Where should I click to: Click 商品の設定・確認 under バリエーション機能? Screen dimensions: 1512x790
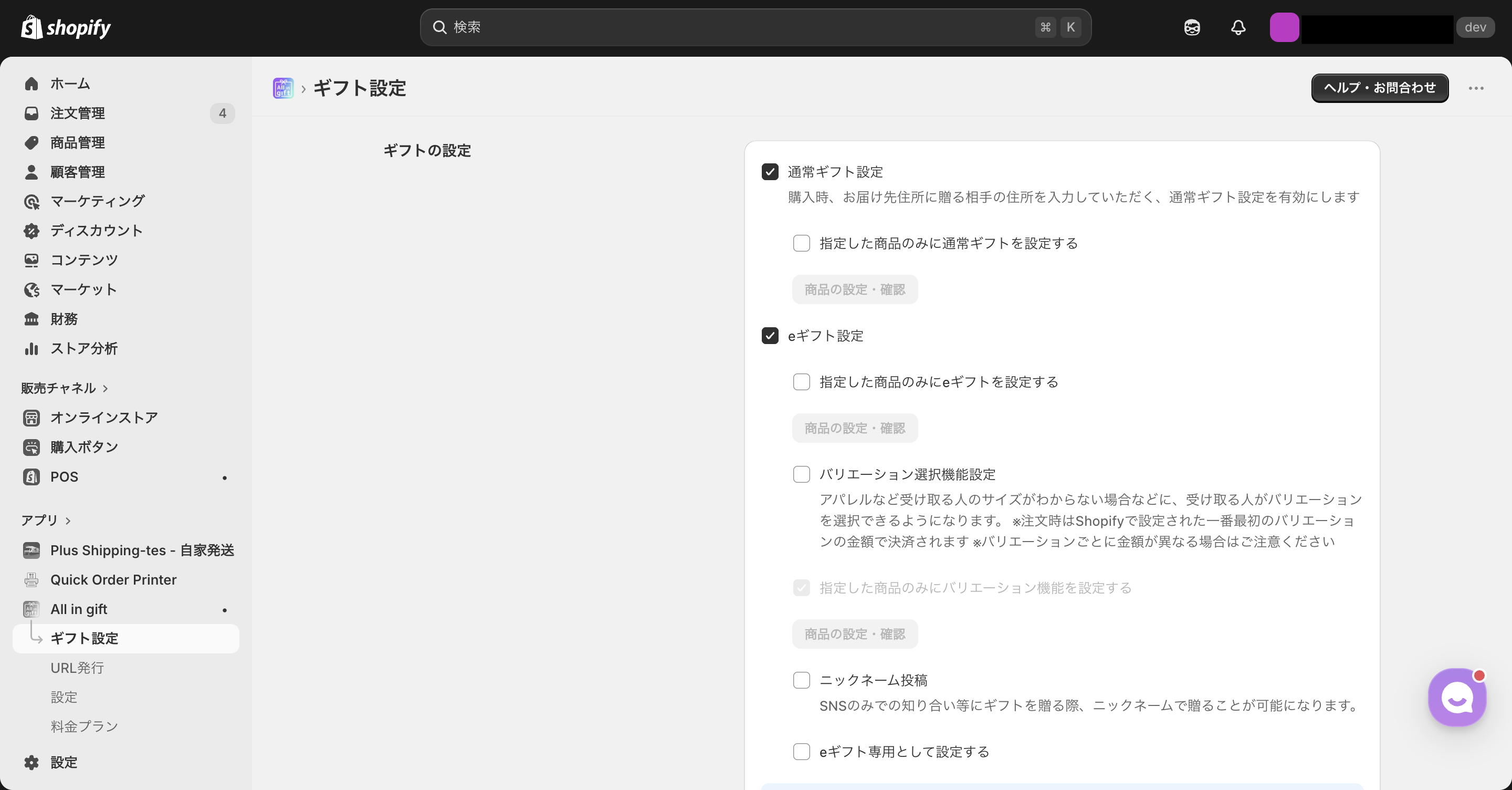click(x=855, y=634)
